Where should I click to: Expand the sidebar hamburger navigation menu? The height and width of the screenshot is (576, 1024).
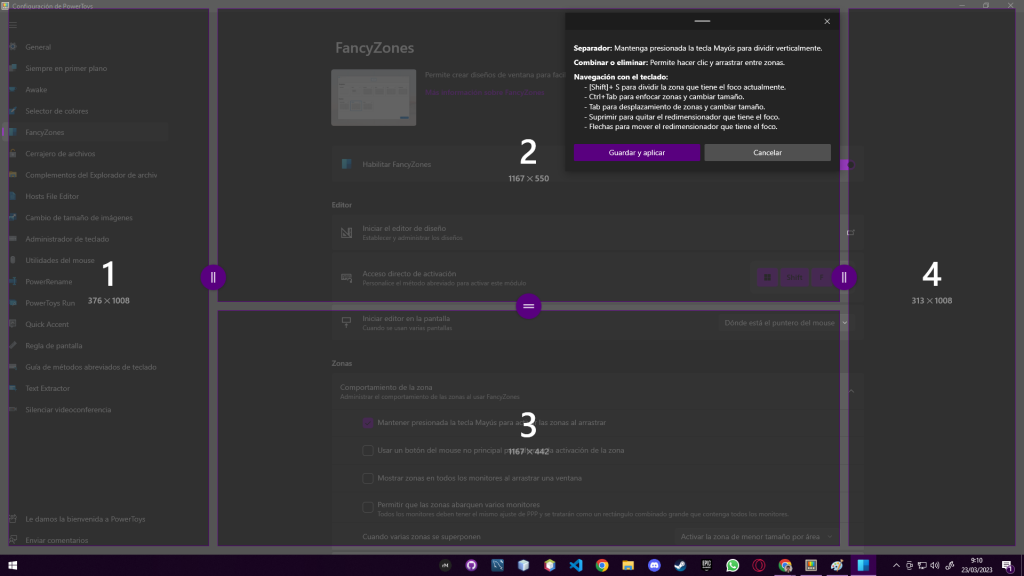(x=12, y=25)
